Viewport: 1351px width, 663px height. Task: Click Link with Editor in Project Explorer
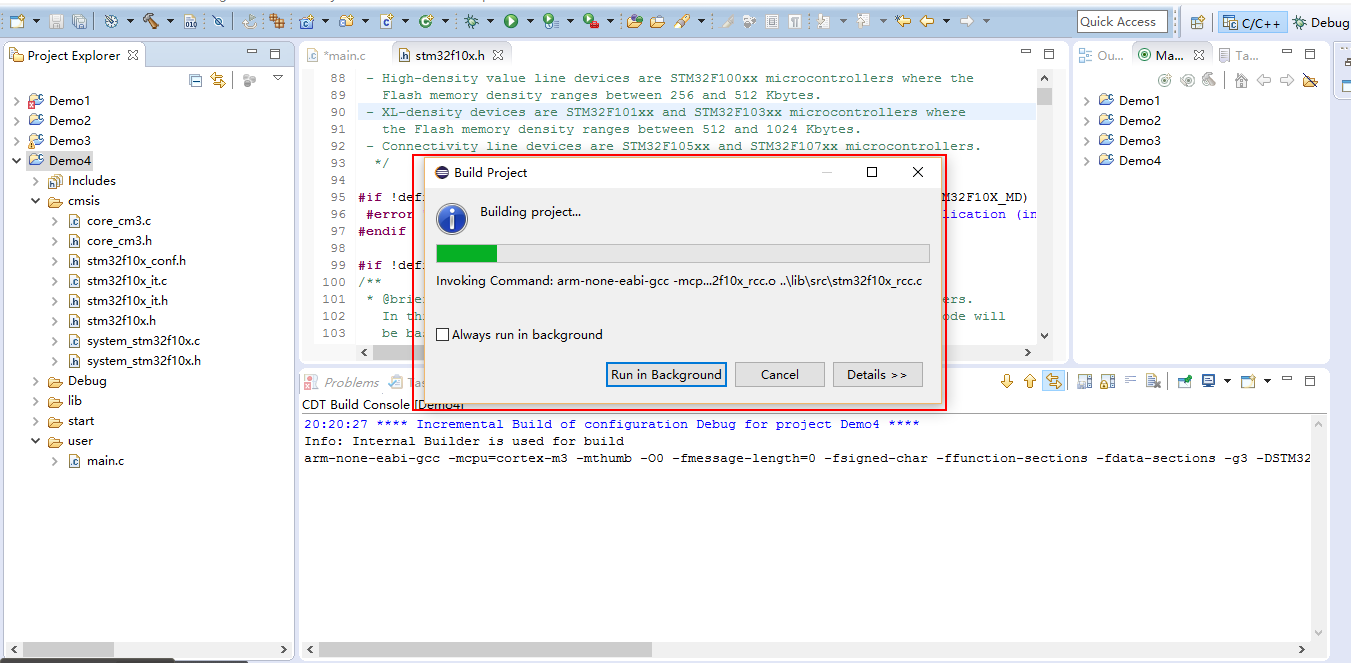(218, 80)
